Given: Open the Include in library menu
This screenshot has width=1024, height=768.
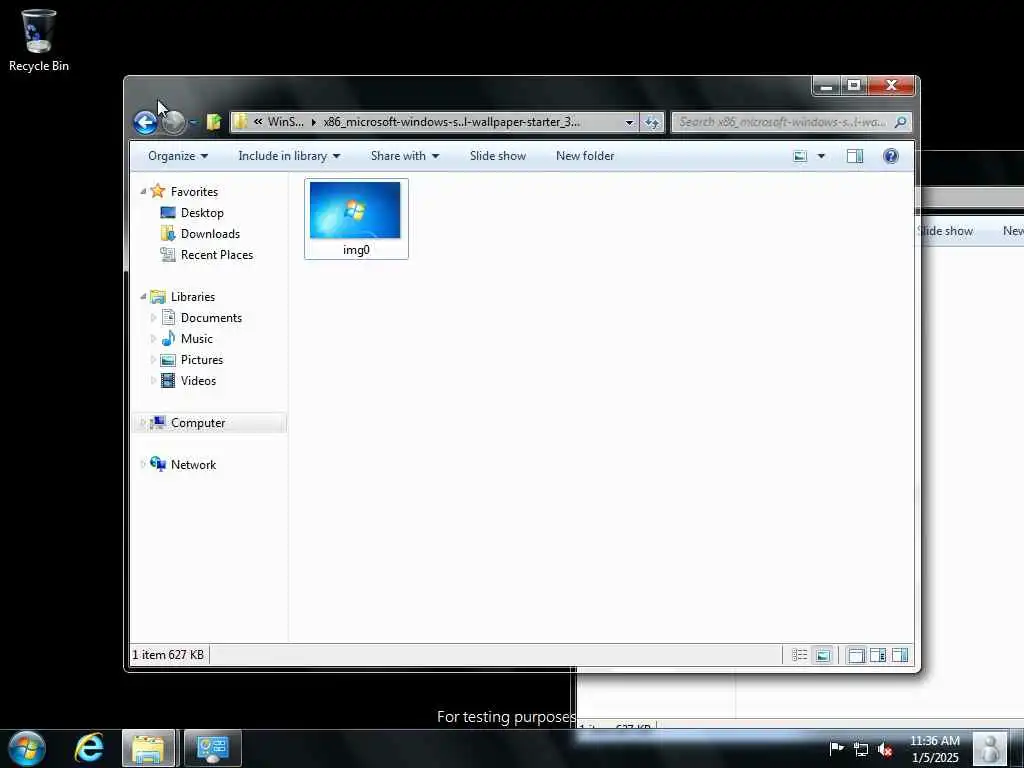Looking at the screenshot, I should 289,156.
